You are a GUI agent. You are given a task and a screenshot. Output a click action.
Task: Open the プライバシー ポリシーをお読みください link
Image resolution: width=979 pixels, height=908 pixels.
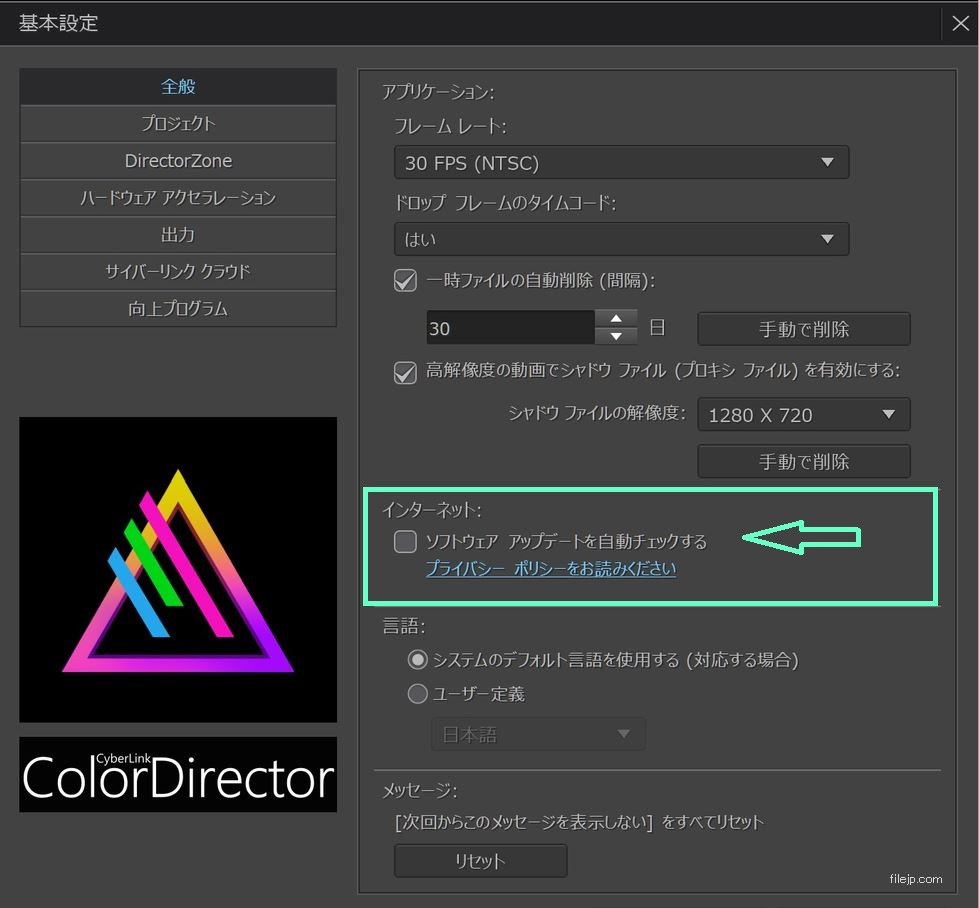[x=551, y=568]
